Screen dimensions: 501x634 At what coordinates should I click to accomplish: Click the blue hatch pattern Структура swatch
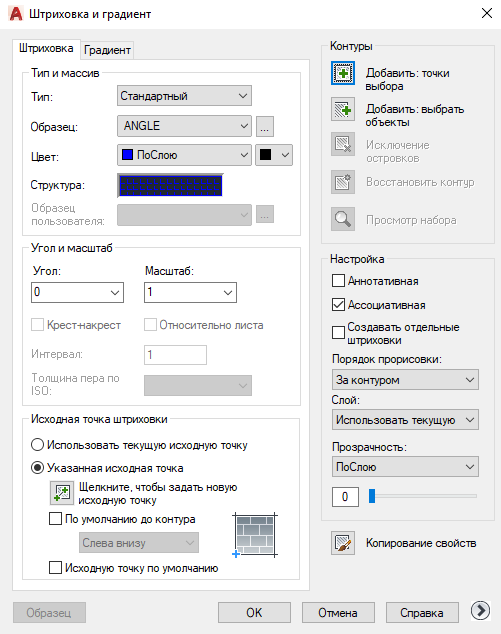tap(170, 186)
